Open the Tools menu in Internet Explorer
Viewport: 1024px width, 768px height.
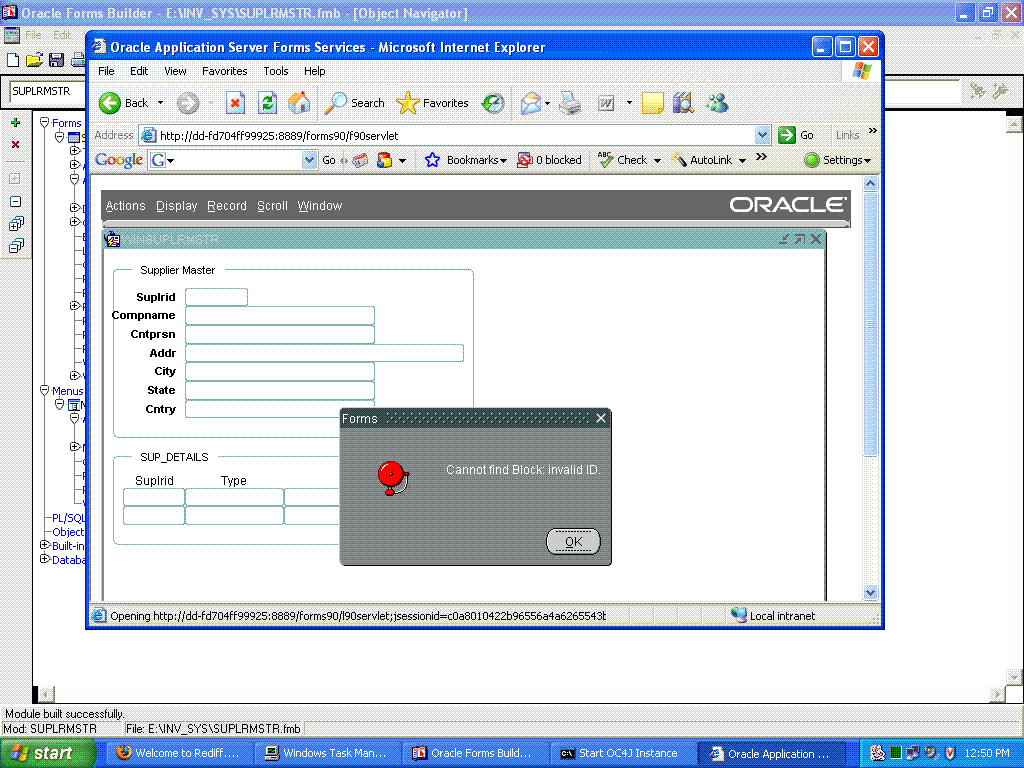pyautogui.click(x=276, y=71)
